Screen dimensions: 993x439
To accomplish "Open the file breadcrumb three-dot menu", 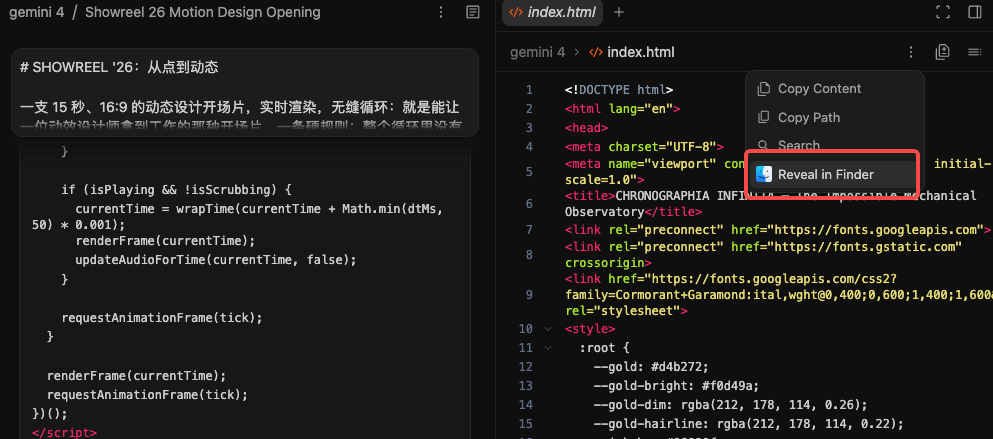I will point(911,52).
